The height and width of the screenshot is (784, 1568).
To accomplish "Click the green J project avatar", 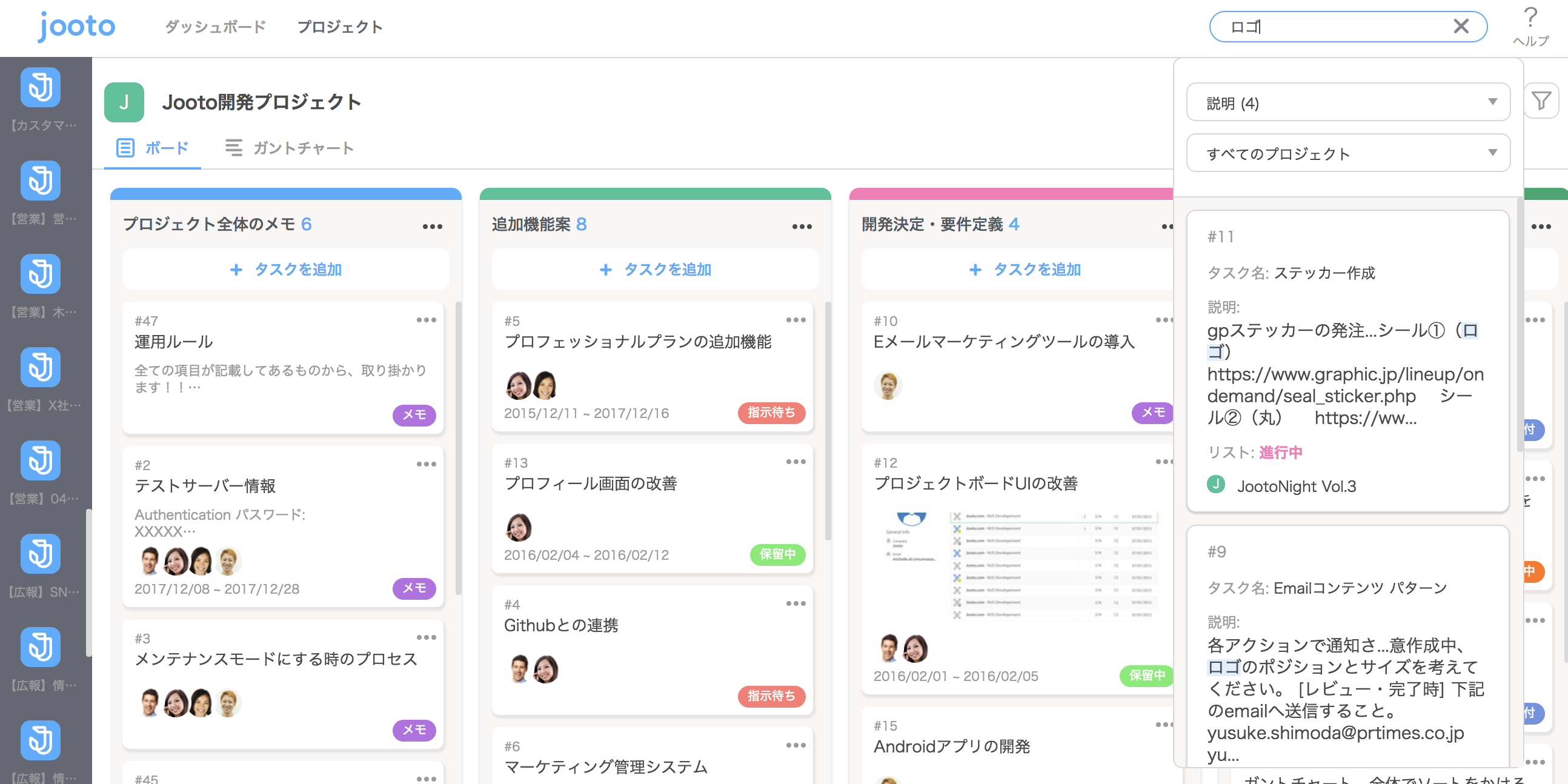I will [124, 102].
